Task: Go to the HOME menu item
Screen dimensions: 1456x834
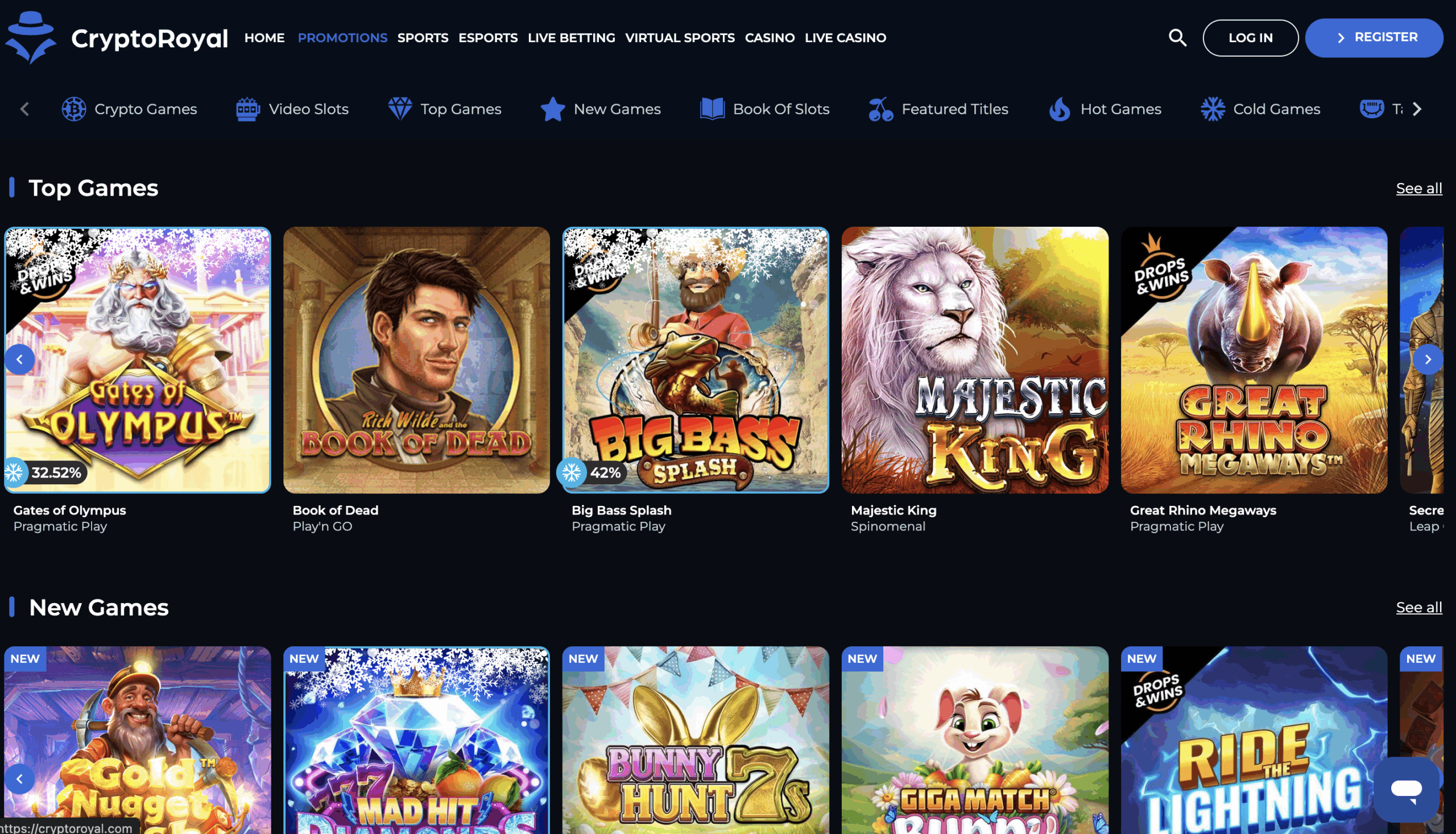Action: (x=264, y=38)
